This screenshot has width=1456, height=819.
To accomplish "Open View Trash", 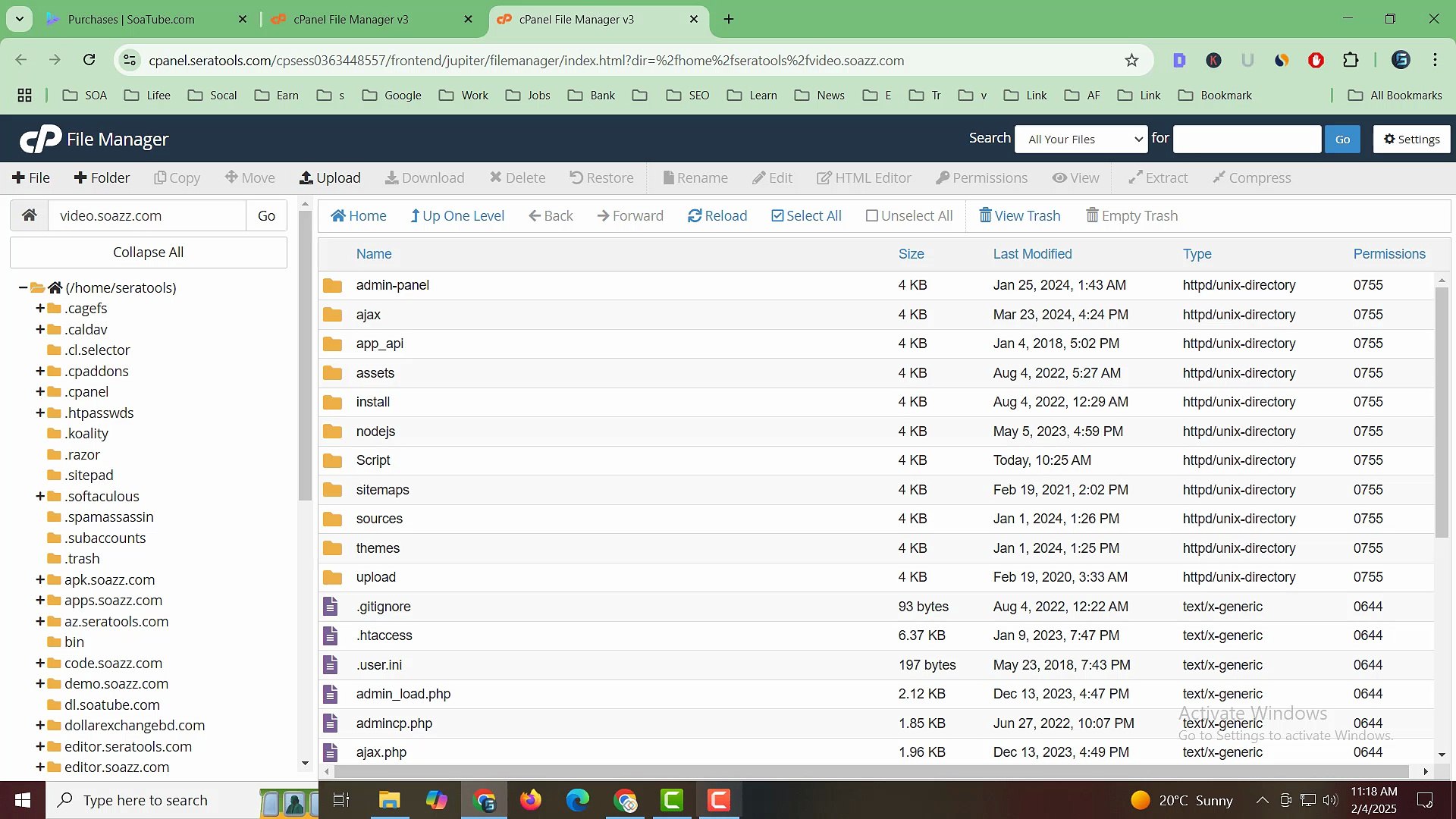I will click(1020, 216).
